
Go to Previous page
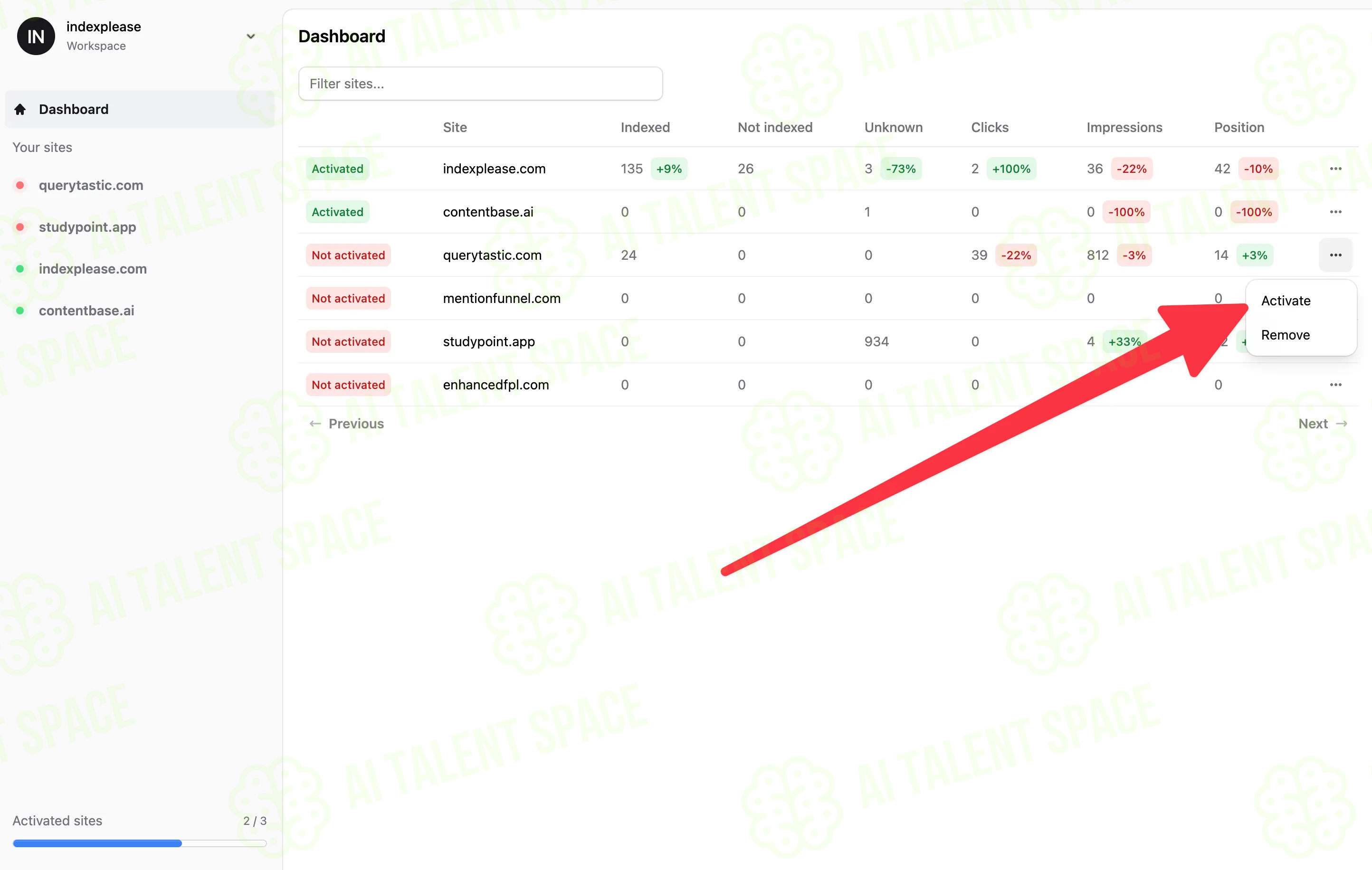(x=346, y=424)
